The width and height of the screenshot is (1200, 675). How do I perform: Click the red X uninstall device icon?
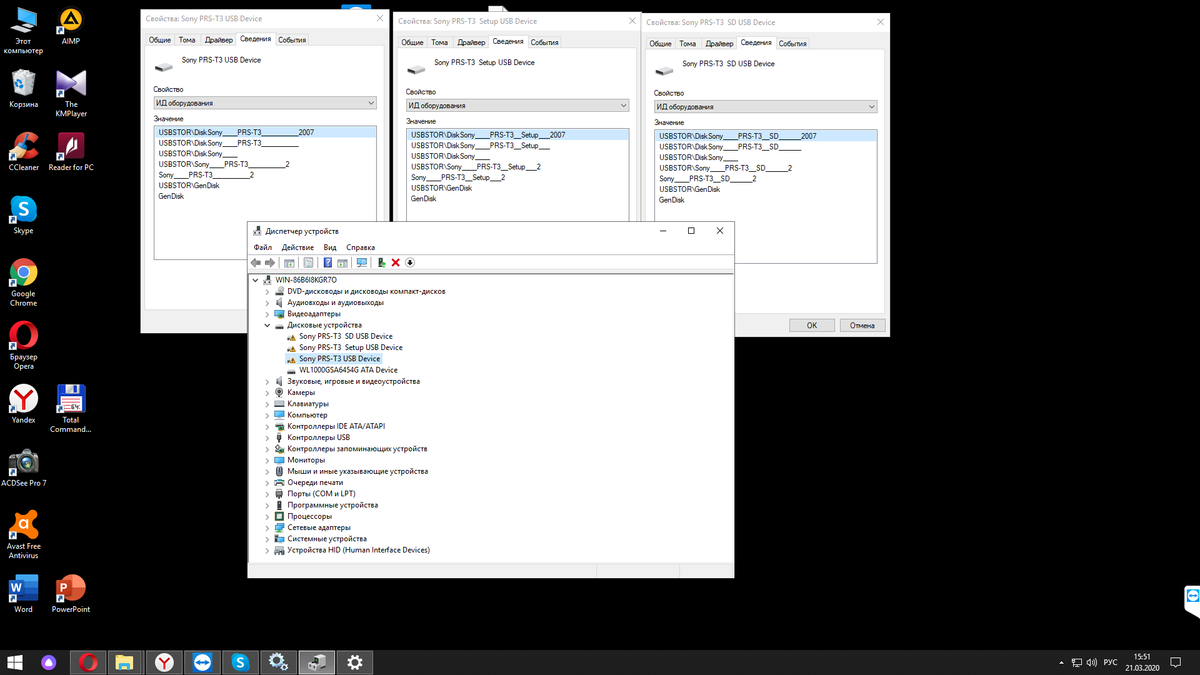pyautogui.click(x=396, y=263)
